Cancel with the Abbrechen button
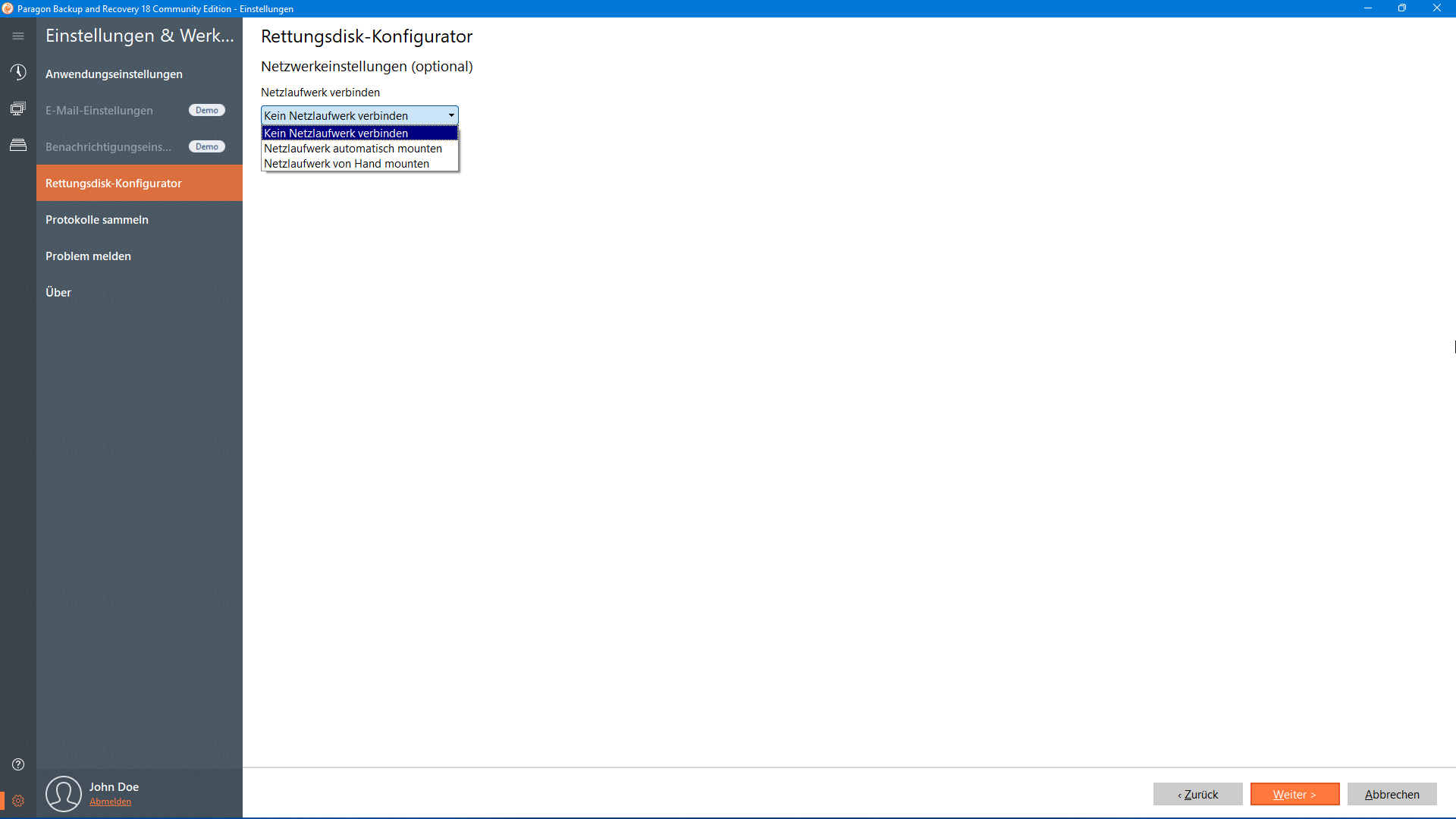The image size is (1456, 819). click(1392, 794)
